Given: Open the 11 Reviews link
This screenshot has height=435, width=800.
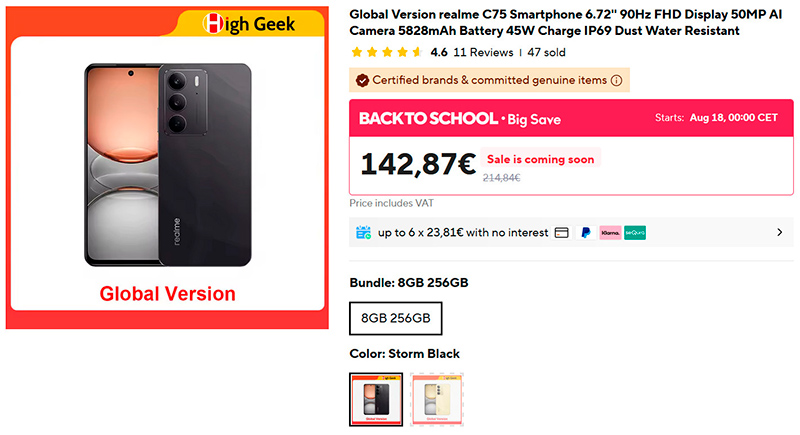Looking at the screenshot, I should 483,52.
